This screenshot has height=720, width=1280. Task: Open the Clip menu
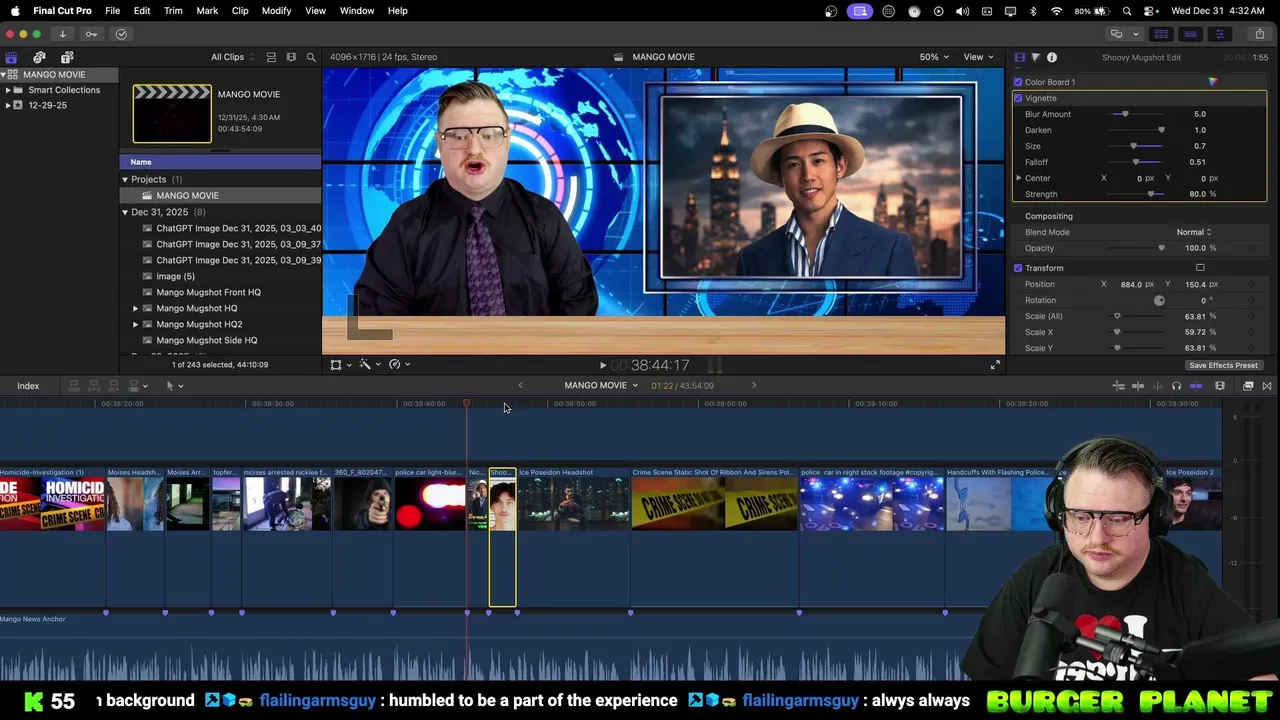(240, 11)
